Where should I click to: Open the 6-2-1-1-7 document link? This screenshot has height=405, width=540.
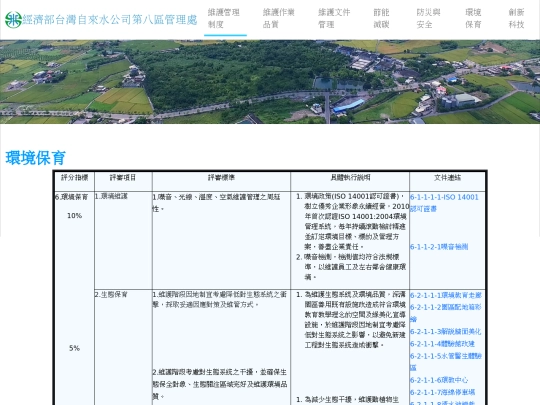pos(442,392)
